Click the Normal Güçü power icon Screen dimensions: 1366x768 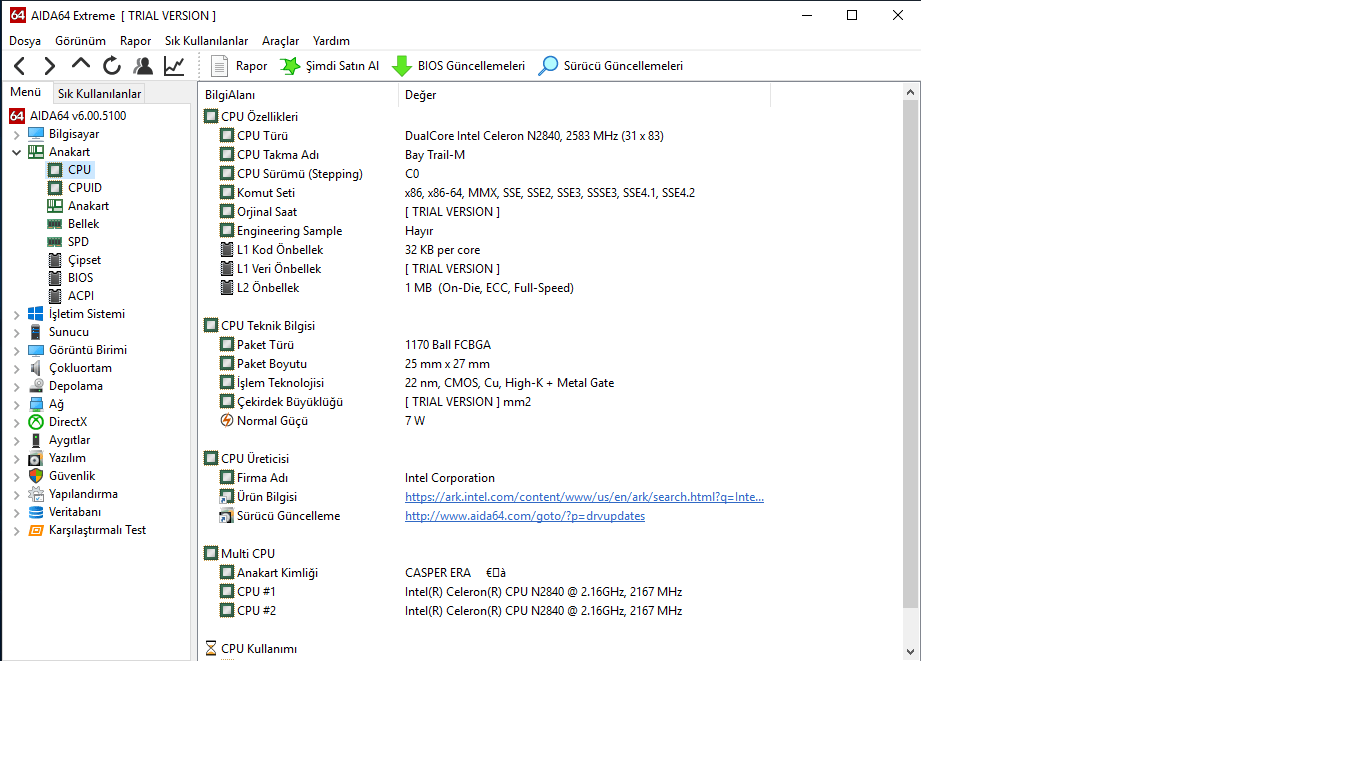pyautogui.click(x=227, y=421)
